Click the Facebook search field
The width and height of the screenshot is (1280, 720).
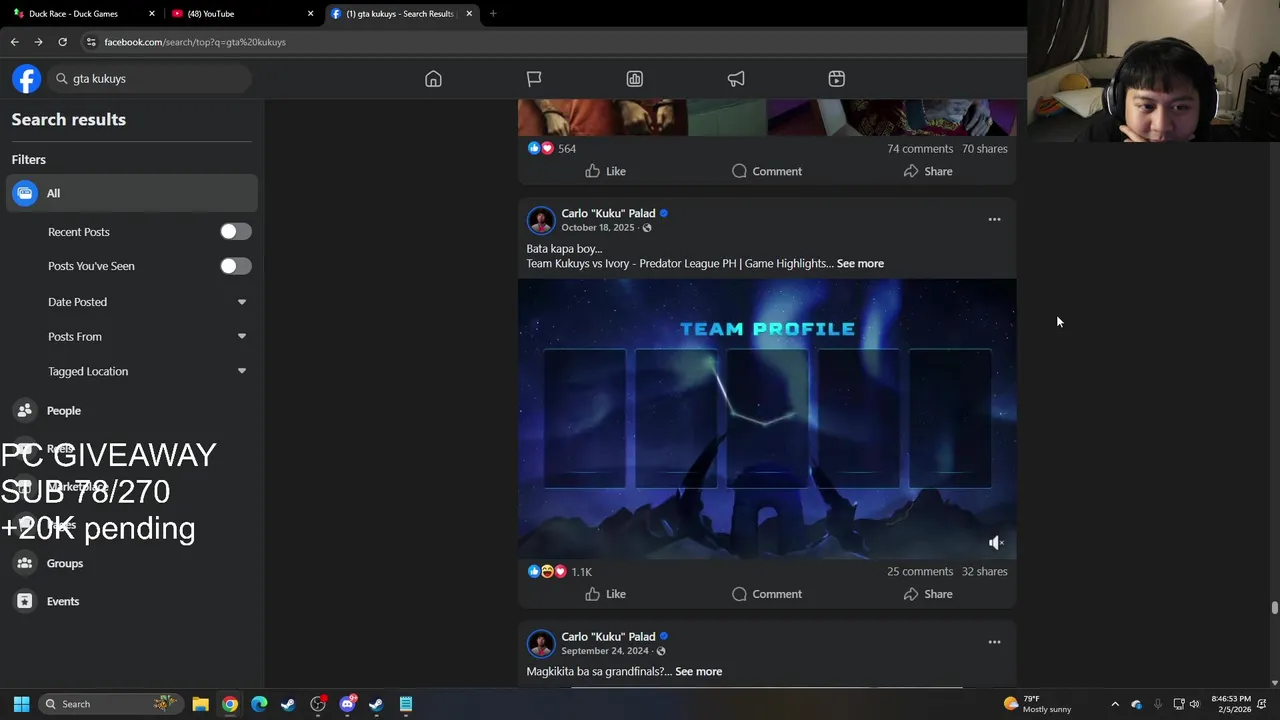pyautogui.click(x=149, y=79)
